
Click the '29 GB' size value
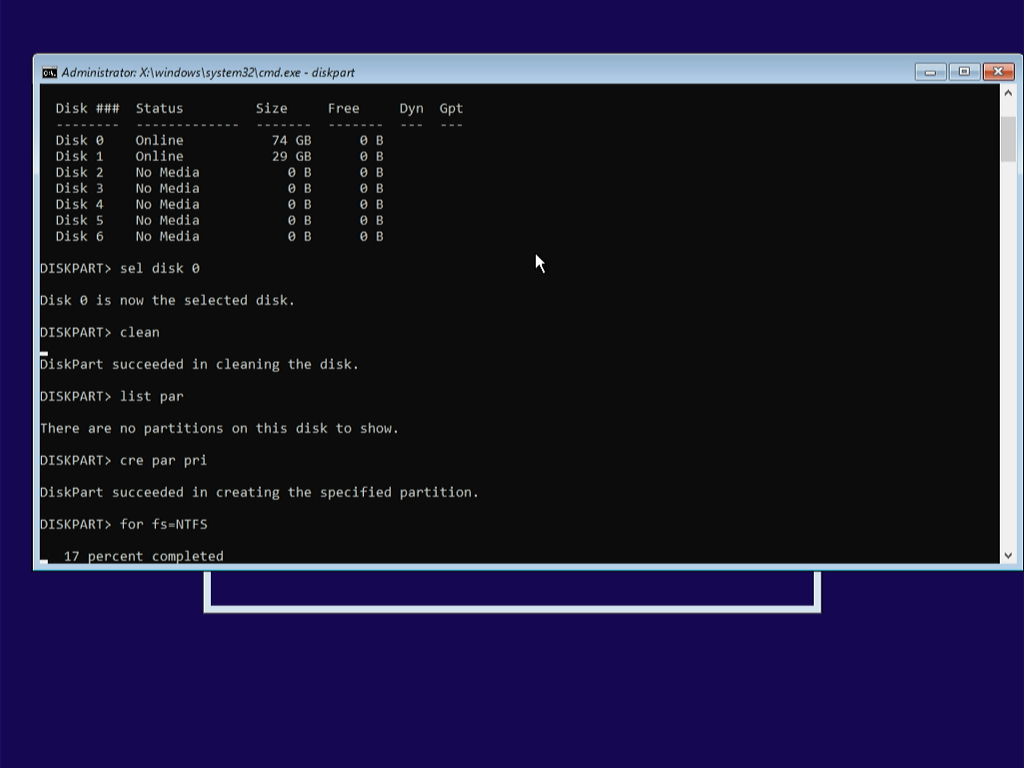point(291,156)
